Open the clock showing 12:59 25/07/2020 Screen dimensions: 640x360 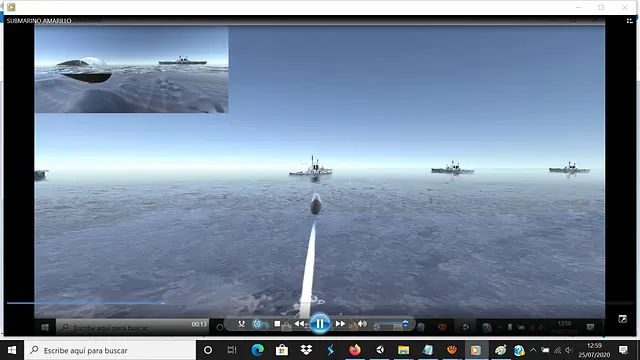point(594,350)
